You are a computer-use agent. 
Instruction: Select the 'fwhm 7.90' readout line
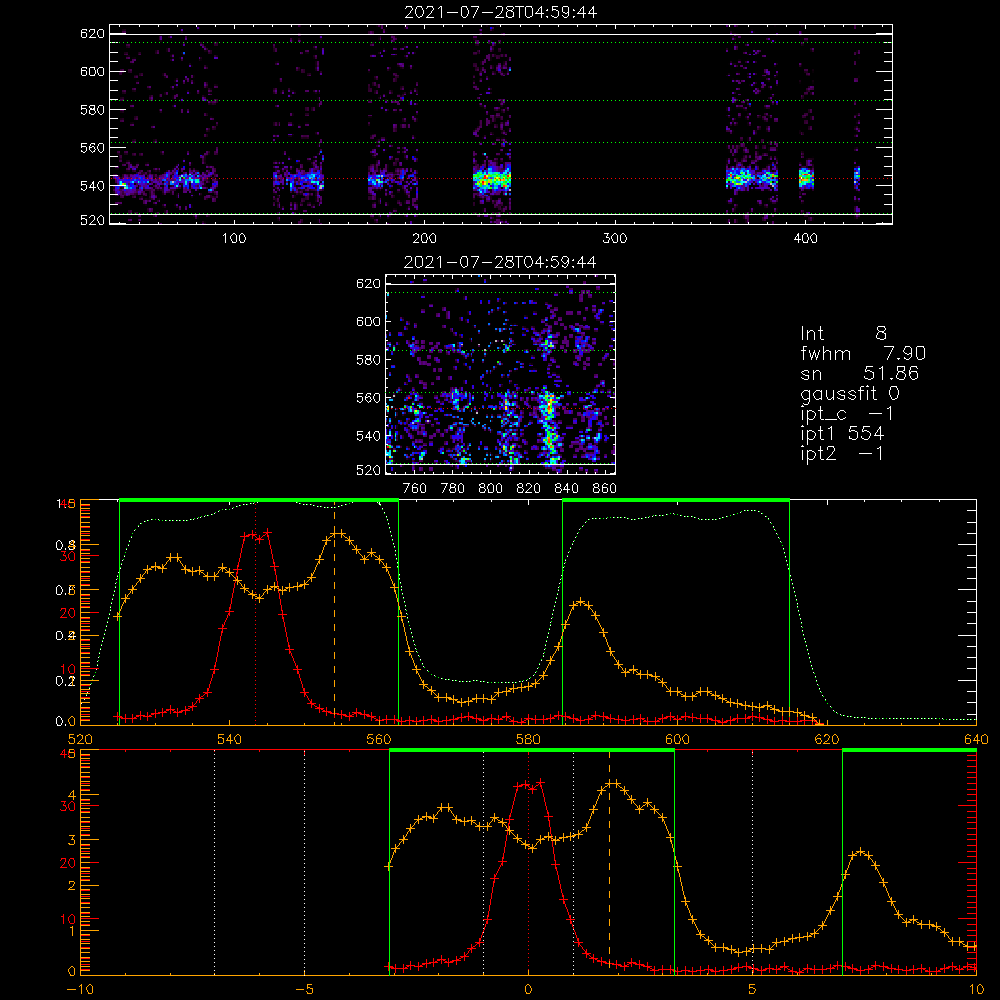pos(862,353)
